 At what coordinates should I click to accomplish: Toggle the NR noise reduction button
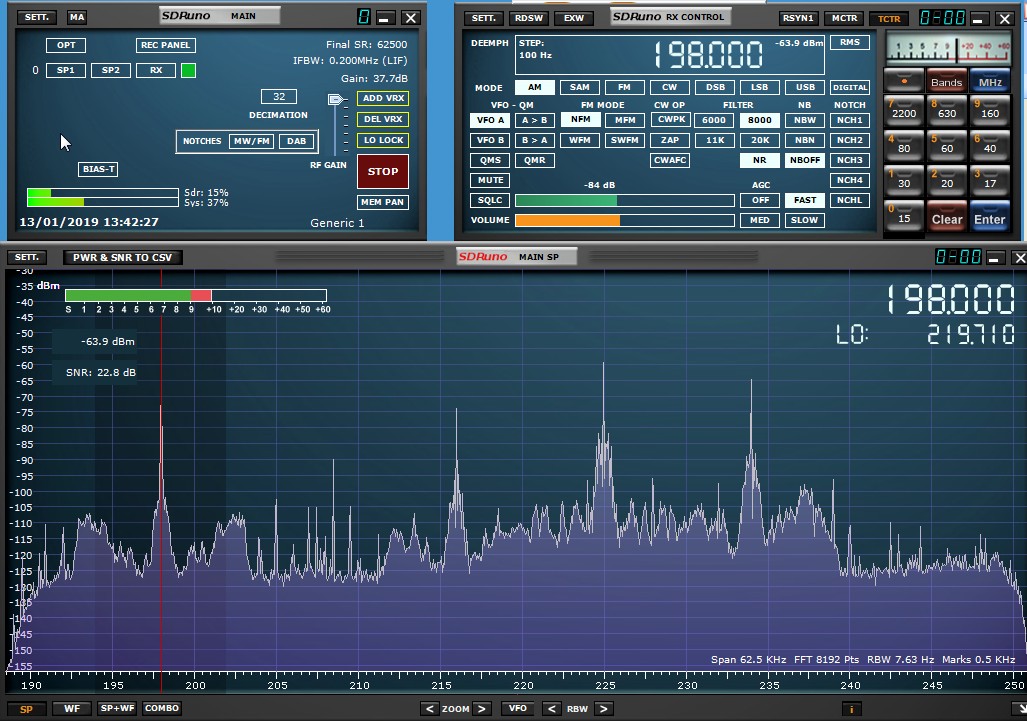(x=760, y=160)
